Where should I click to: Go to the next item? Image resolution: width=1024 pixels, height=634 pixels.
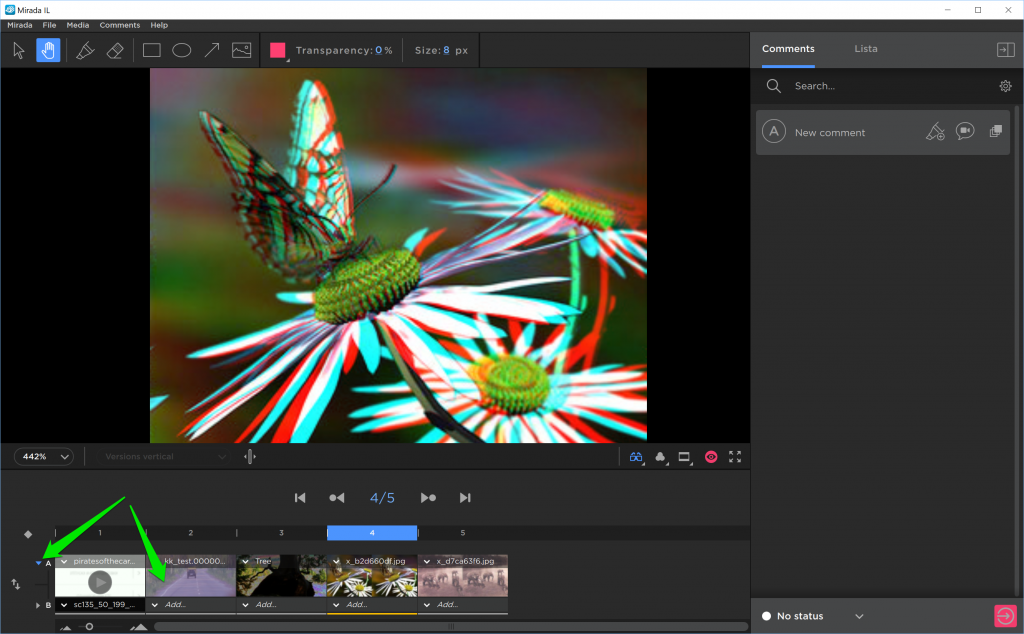[428, 498]
